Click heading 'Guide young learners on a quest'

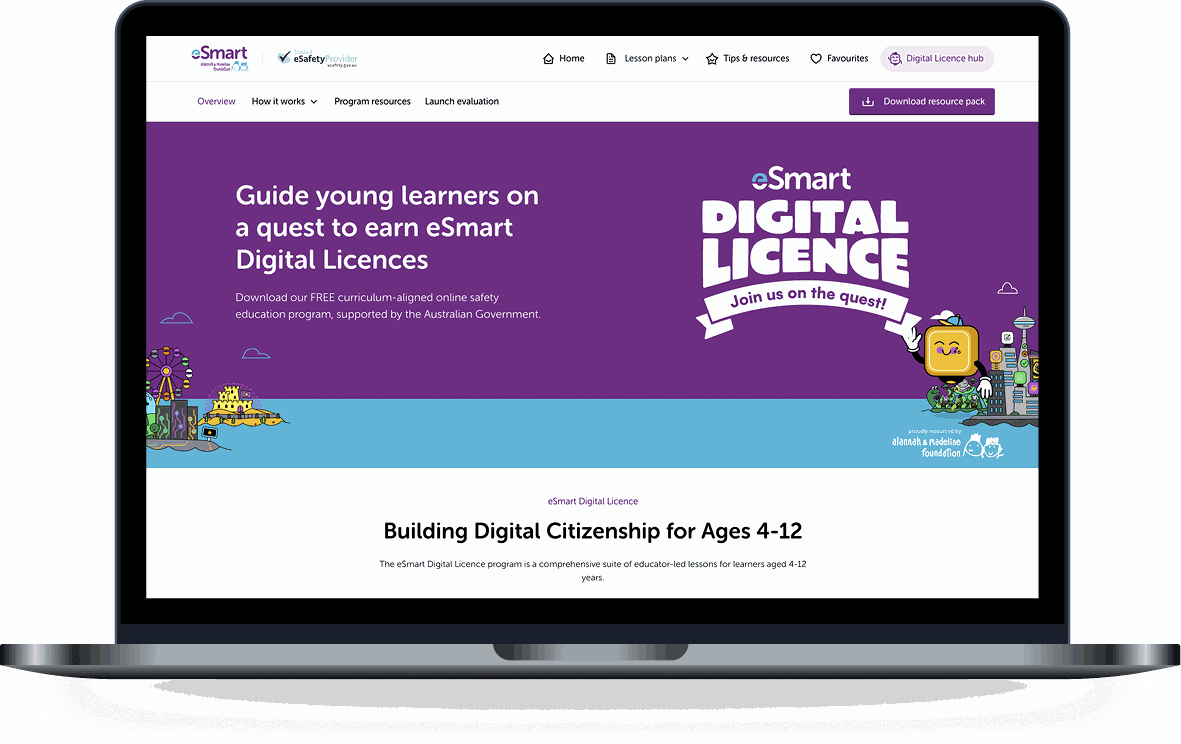coord(387,227)
